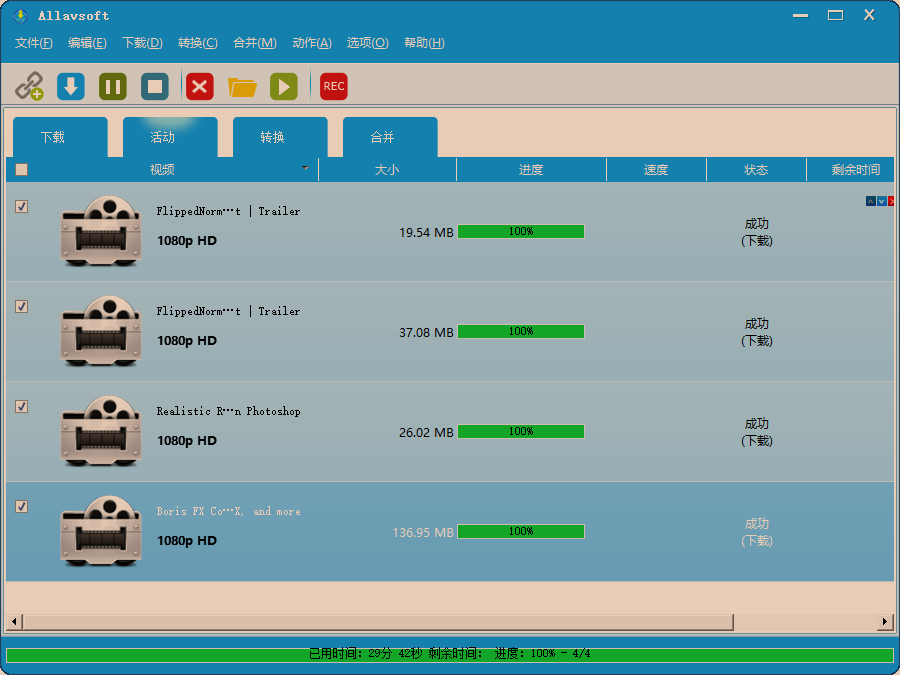The height and width of the screenshot is (675, 900).
Task: Select the 'Boris FX Co…X, and more' title
Action: click(228, 511)
